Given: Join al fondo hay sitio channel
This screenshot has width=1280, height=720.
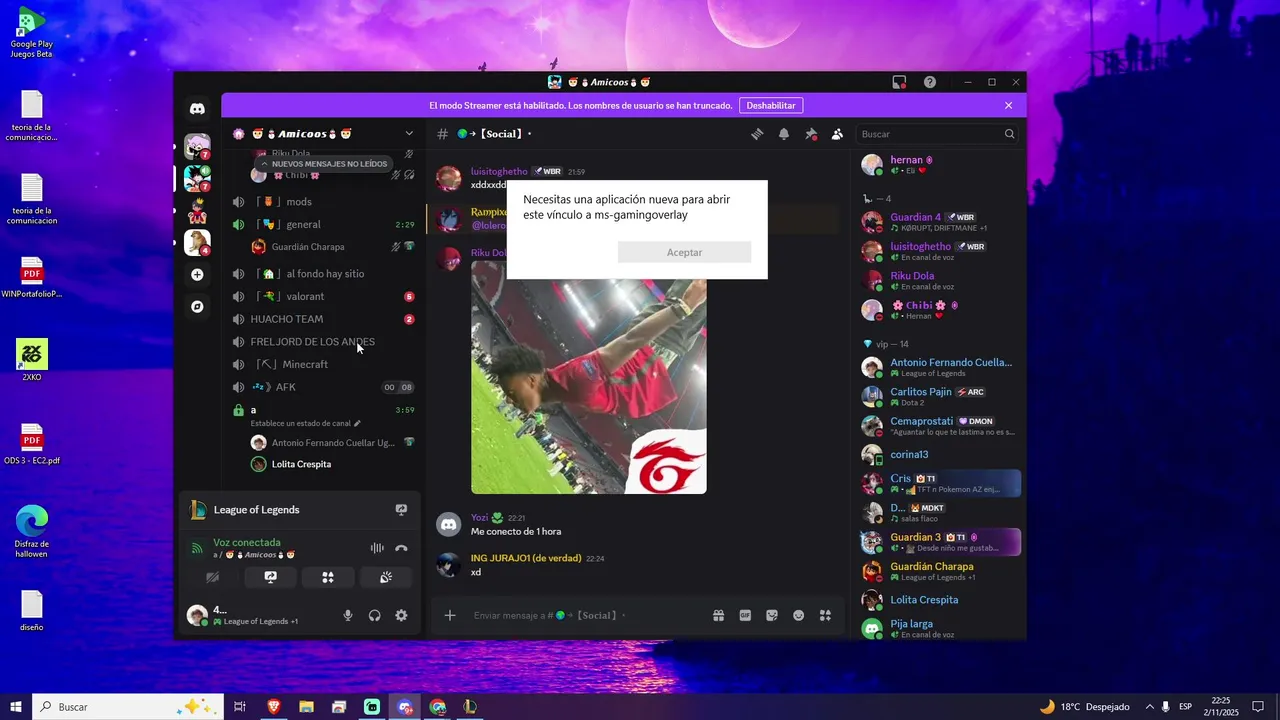Looking at the screenshot, I should 323,274.
